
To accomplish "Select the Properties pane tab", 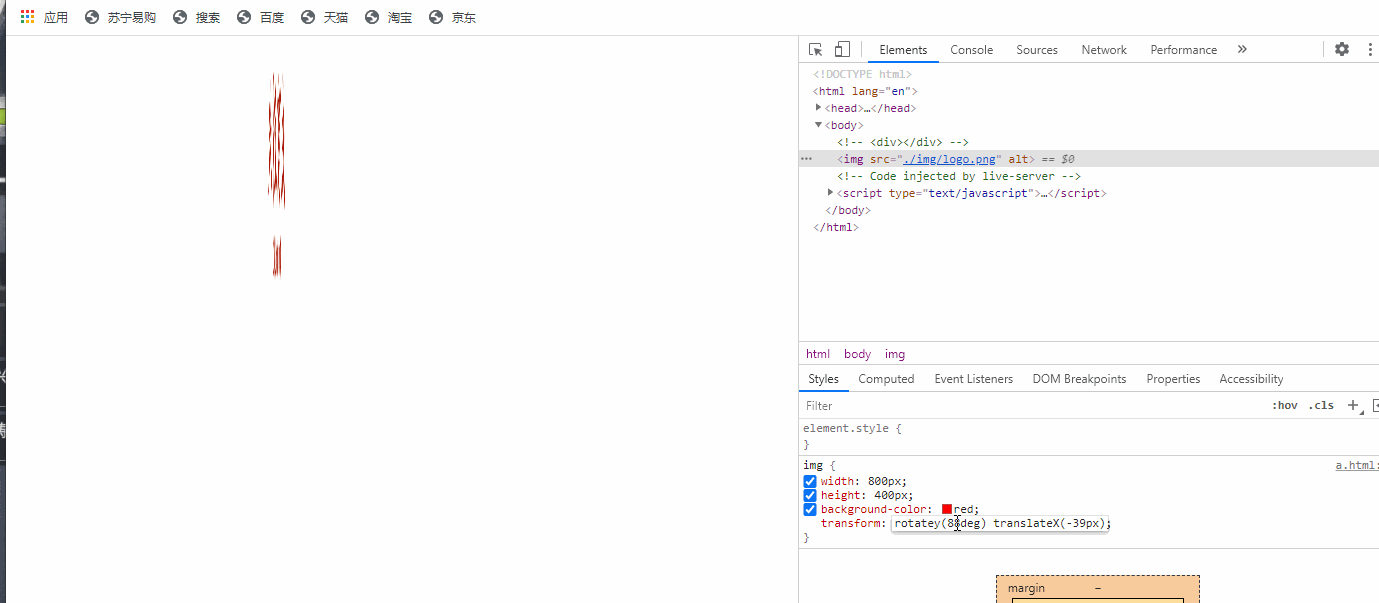I will point(1173,379).
